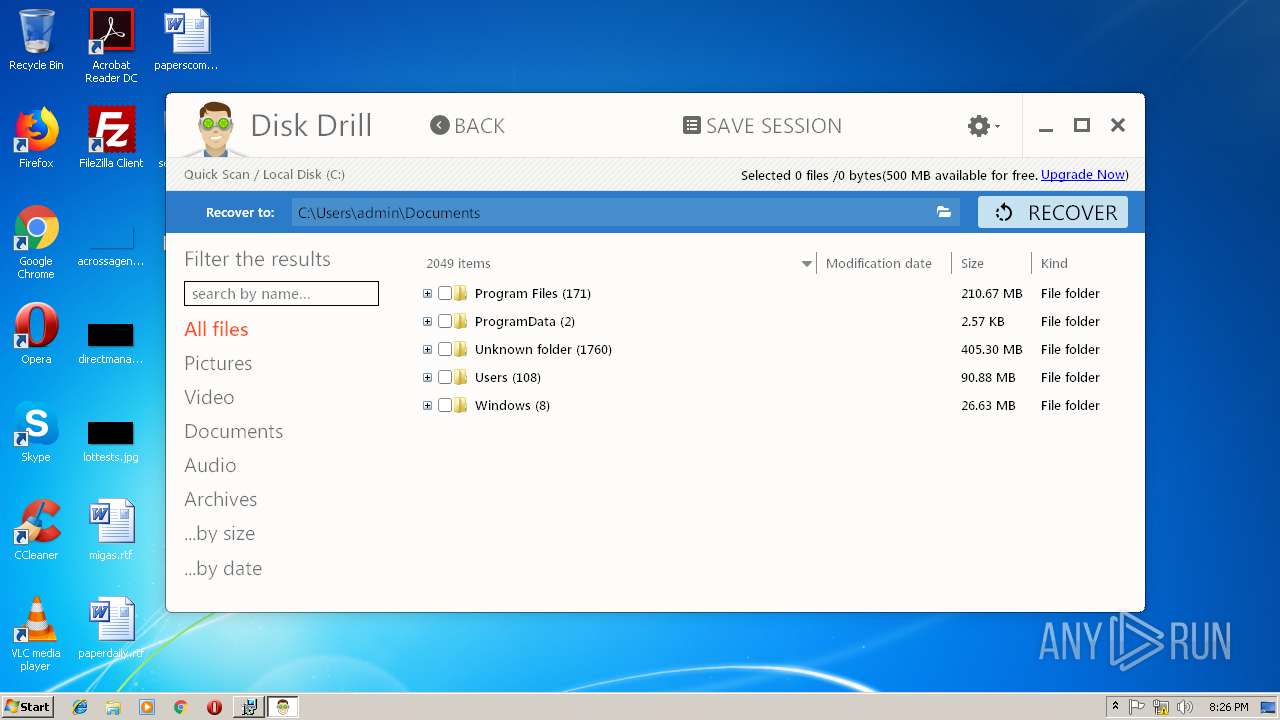The height and width of the screenshot is (720, 1280).
Task: Open Acrobat Reader DC desktop icon
Action: click(x=111, y=46)
